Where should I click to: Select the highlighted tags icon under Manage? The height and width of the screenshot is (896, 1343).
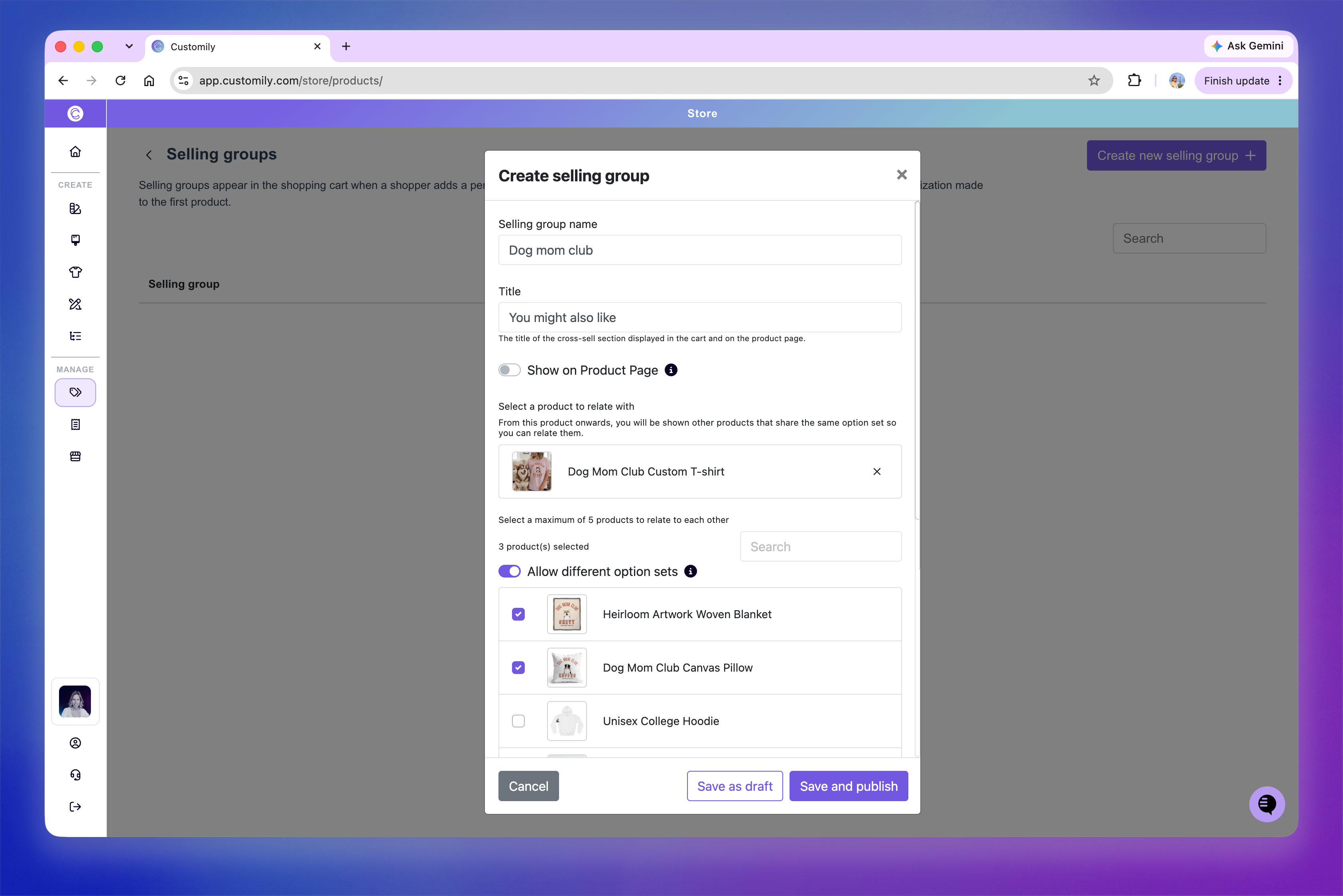75,393
